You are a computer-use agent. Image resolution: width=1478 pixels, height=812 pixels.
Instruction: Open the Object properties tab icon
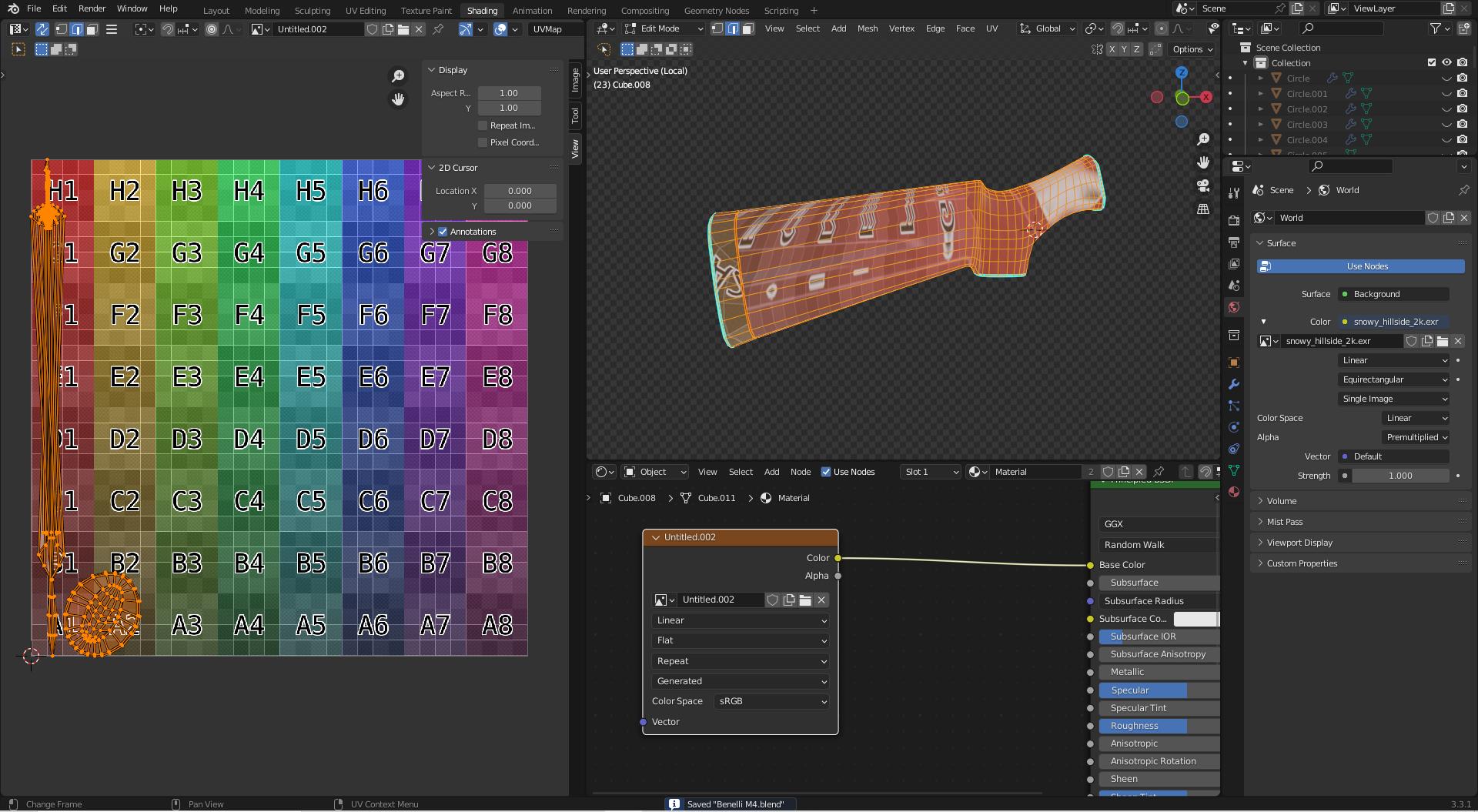tap(1234, 363)
